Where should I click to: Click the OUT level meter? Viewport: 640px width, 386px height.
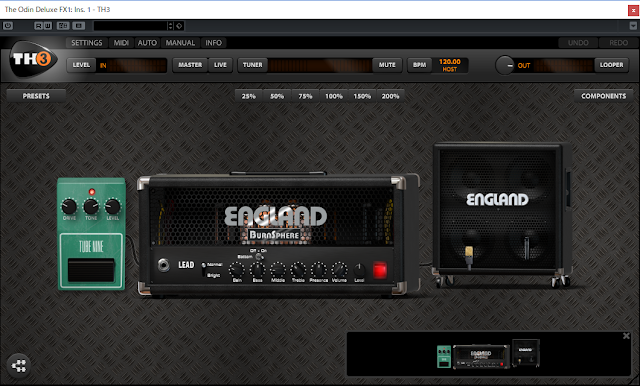coord(563,65)
